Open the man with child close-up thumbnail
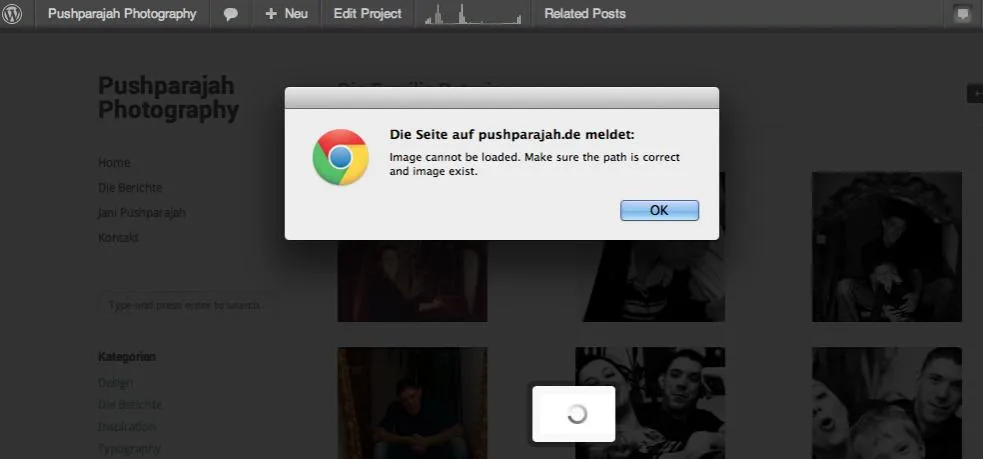Screen dimensions: 983x459 coord(887,403)
